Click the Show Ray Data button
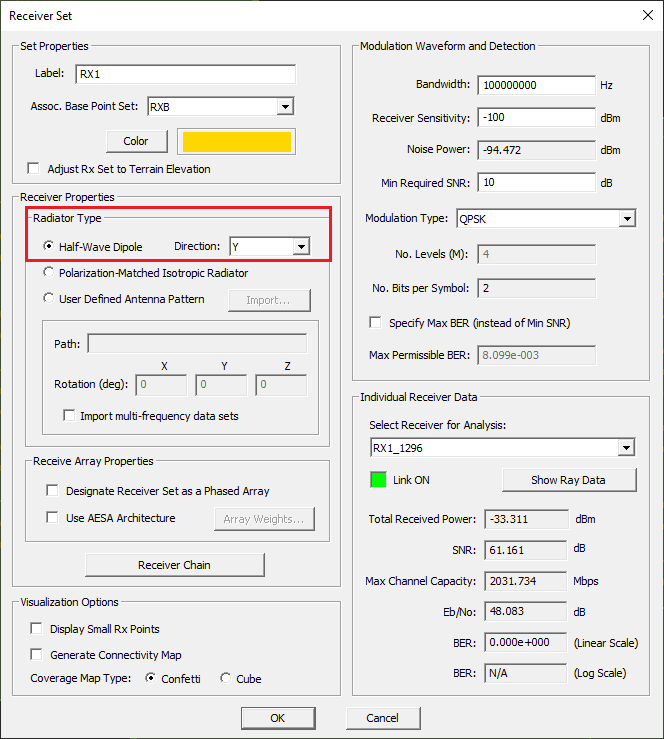This screenshot has height=739, width=664. [569, 480]
